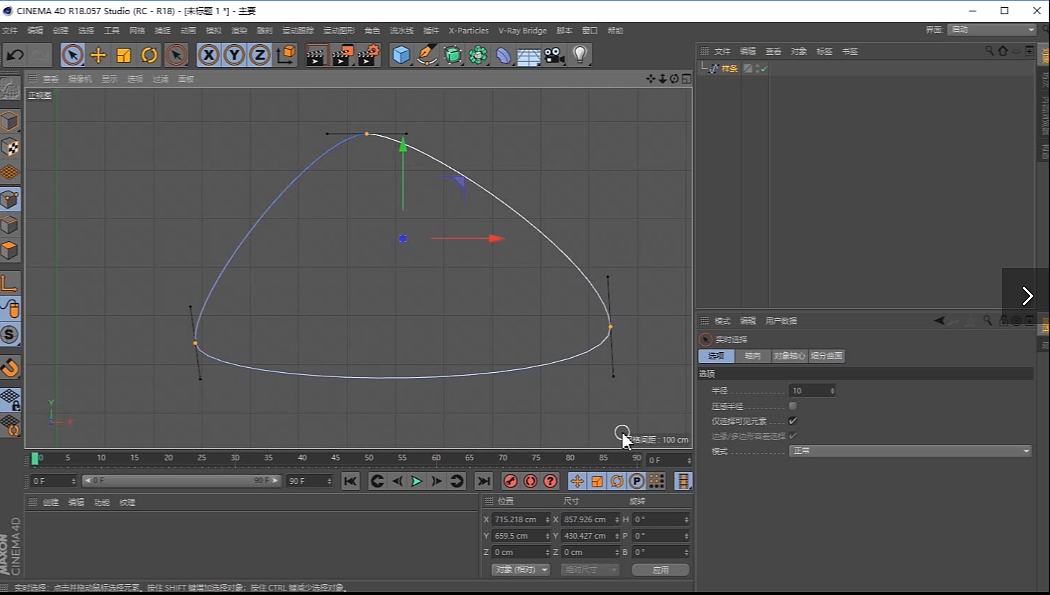Image resolution: width=1050 pixels, height=595 pixels.
Task: Click stepper of 90 F end frame
Action: [329, 481]
